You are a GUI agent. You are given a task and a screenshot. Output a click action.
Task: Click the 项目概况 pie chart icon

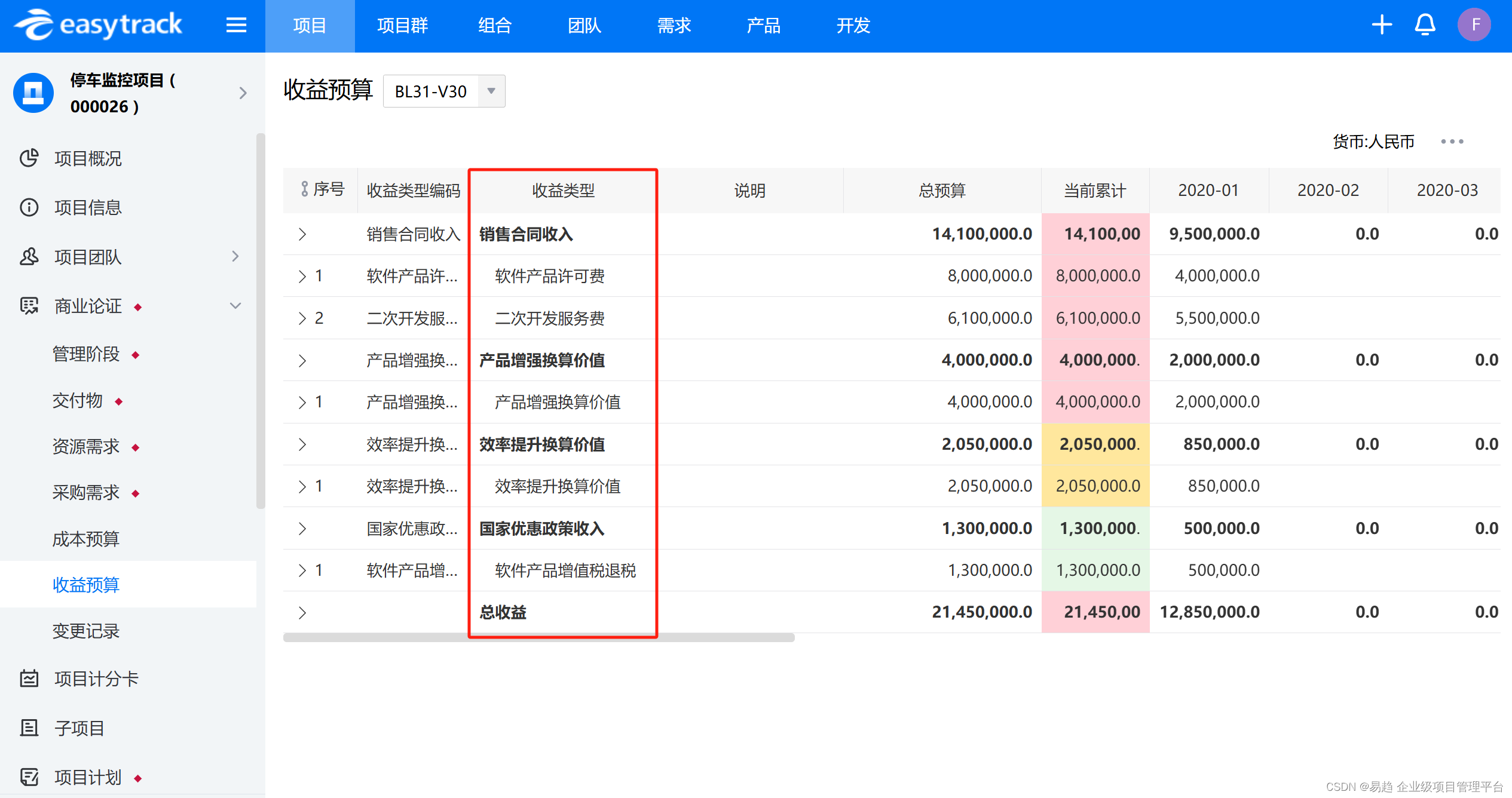click(x=29, y=158)
